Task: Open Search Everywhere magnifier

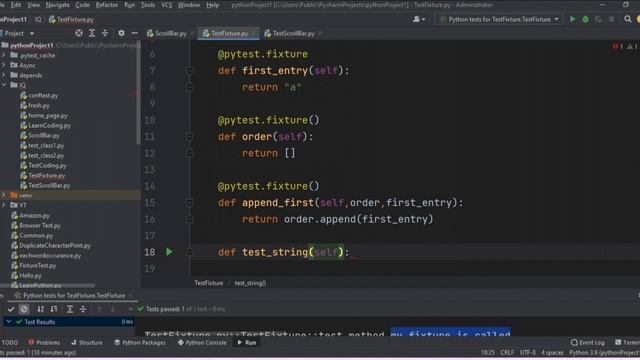Action: click(627, 19)
